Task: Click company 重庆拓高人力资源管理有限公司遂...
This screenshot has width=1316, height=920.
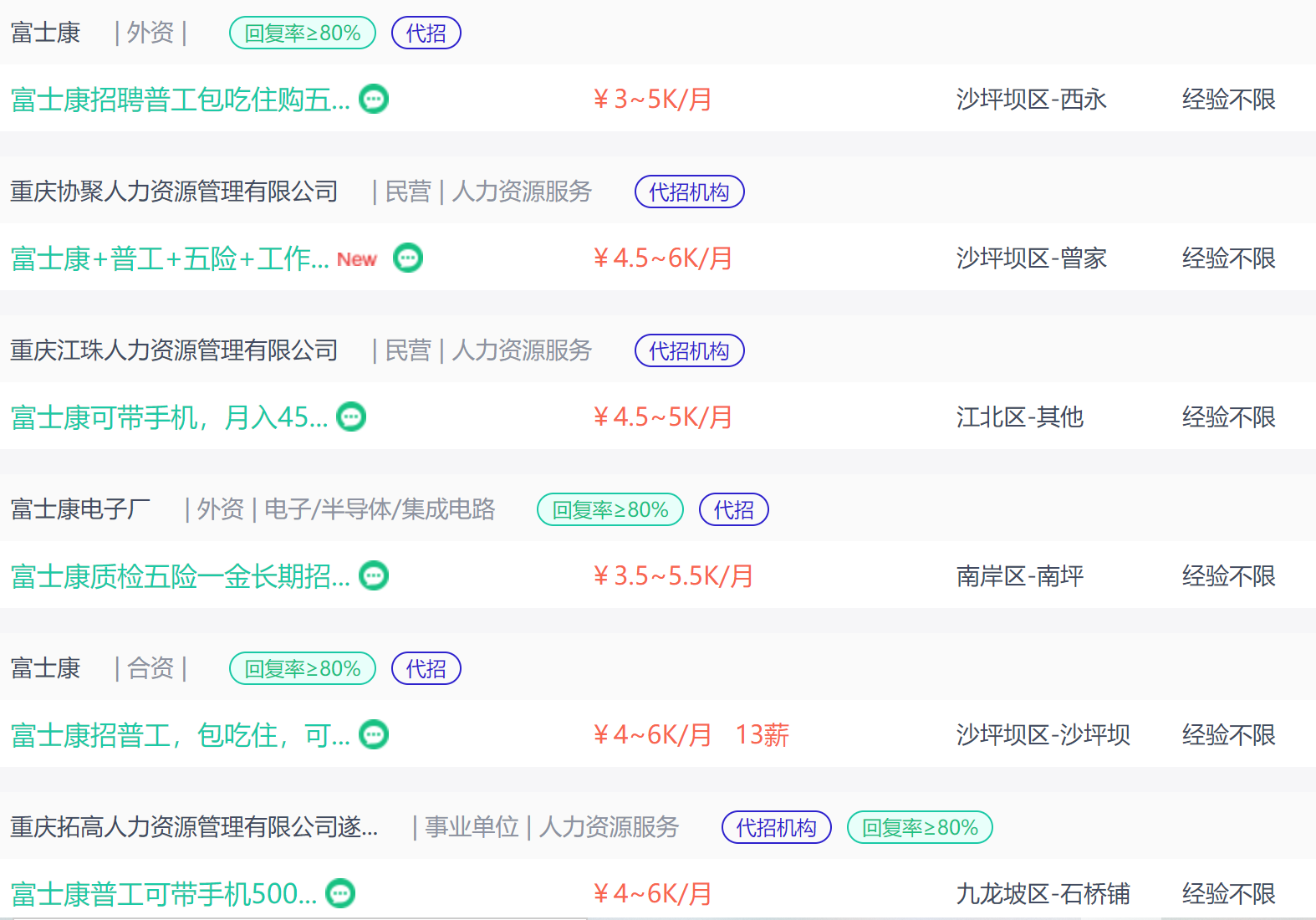Action: tap(194, 827)
